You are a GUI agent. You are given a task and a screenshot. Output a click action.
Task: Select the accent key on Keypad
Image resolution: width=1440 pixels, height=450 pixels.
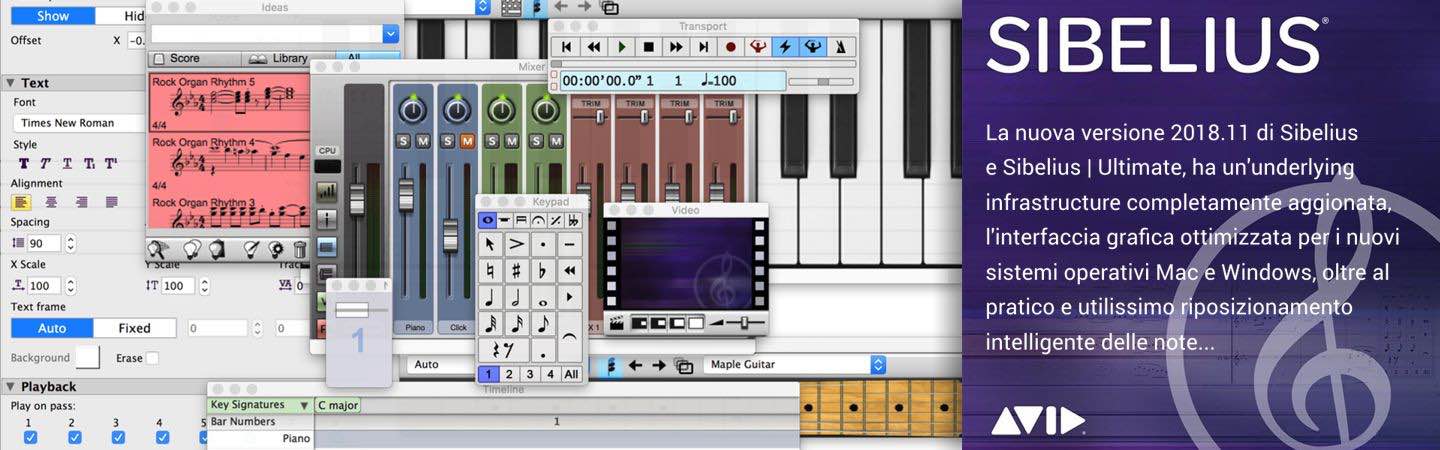517,244
